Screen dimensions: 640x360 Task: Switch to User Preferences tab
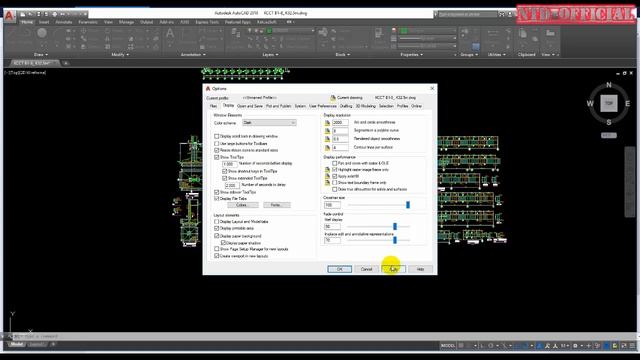322,106
